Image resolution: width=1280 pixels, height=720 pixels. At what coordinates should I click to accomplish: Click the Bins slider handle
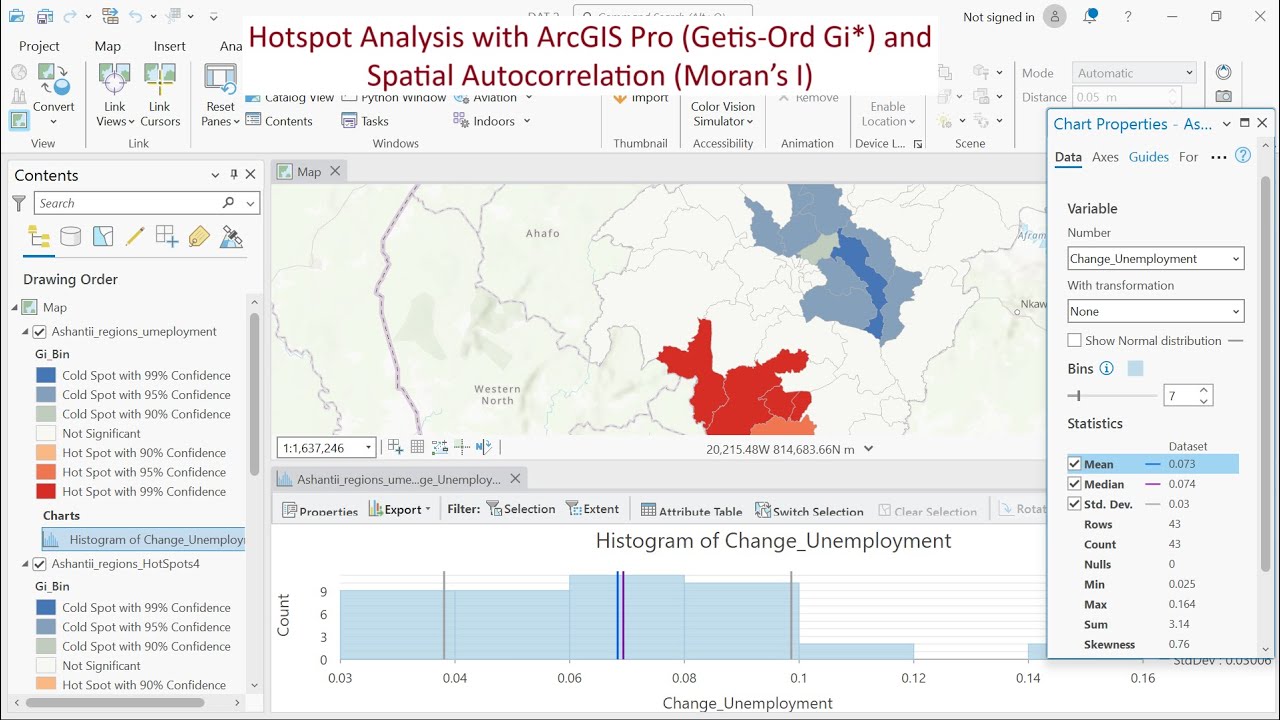(x=1078, y=396)
